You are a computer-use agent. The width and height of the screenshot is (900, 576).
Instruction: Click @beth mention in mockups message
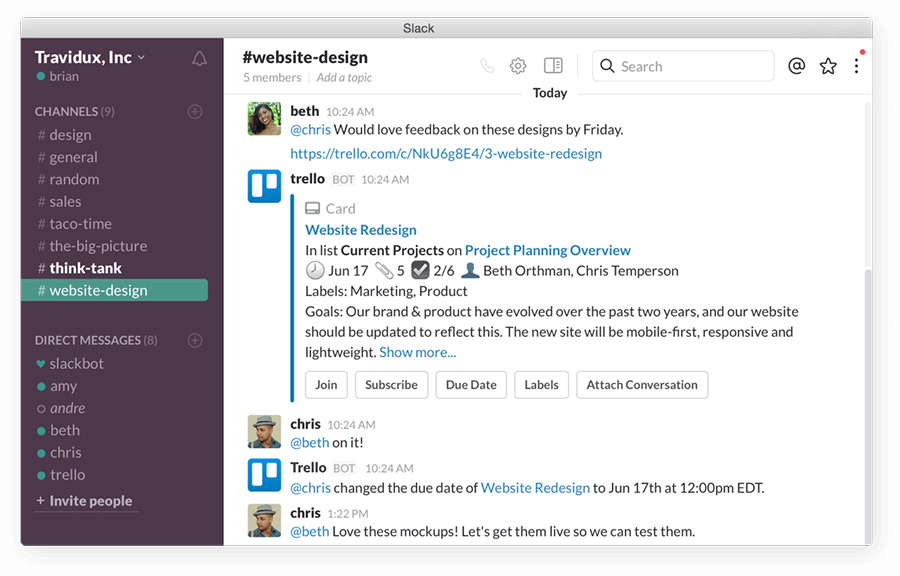point(310,532)
